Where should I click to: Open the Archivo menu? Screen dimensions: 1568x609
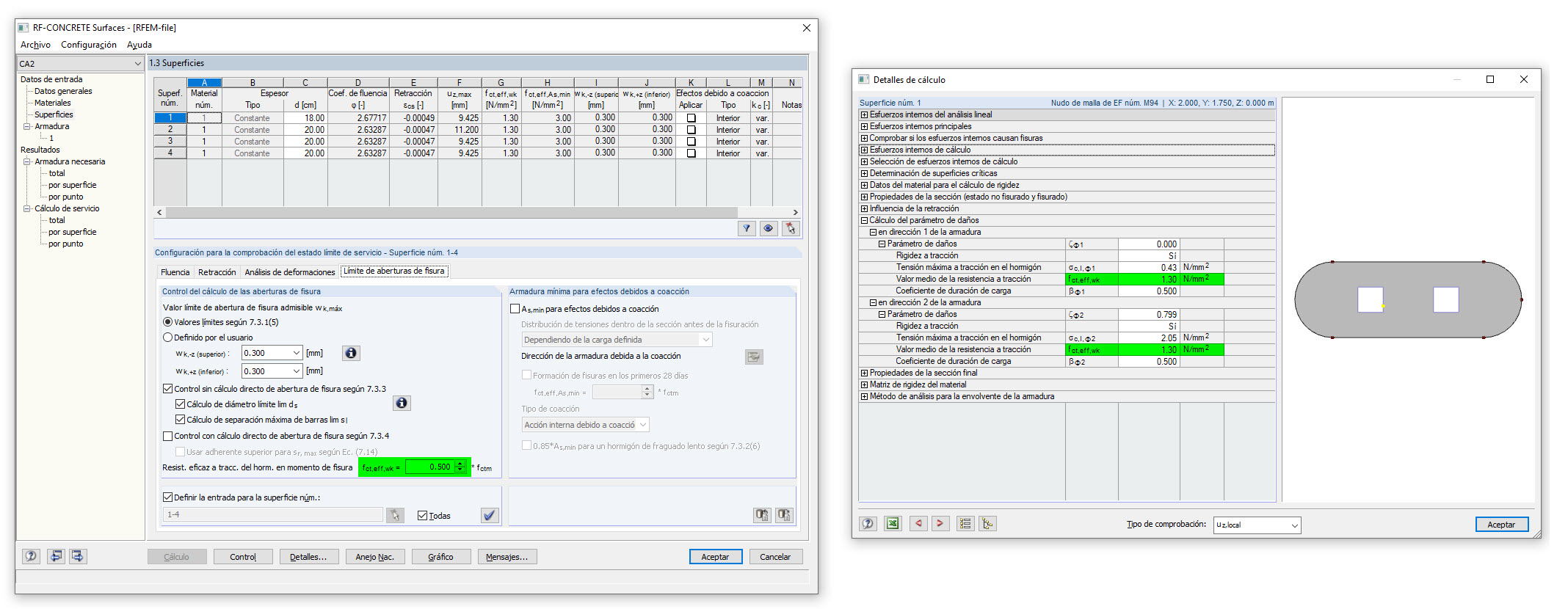coord(35,45)
